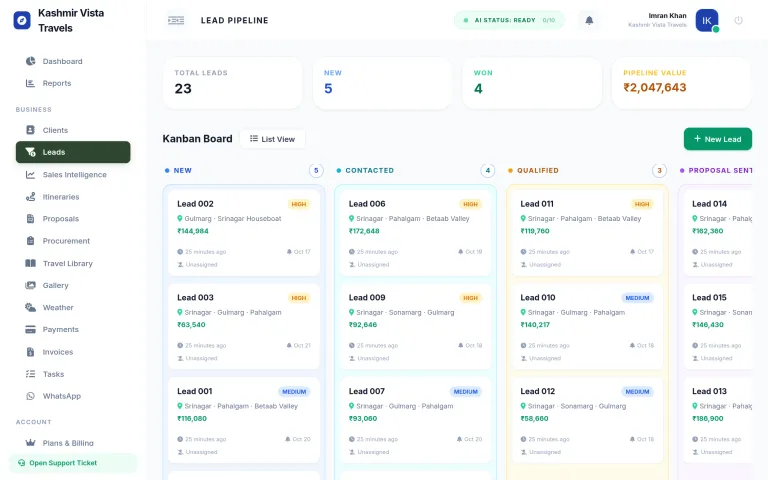
Task: Switch to List View
Action: [272, 139]
